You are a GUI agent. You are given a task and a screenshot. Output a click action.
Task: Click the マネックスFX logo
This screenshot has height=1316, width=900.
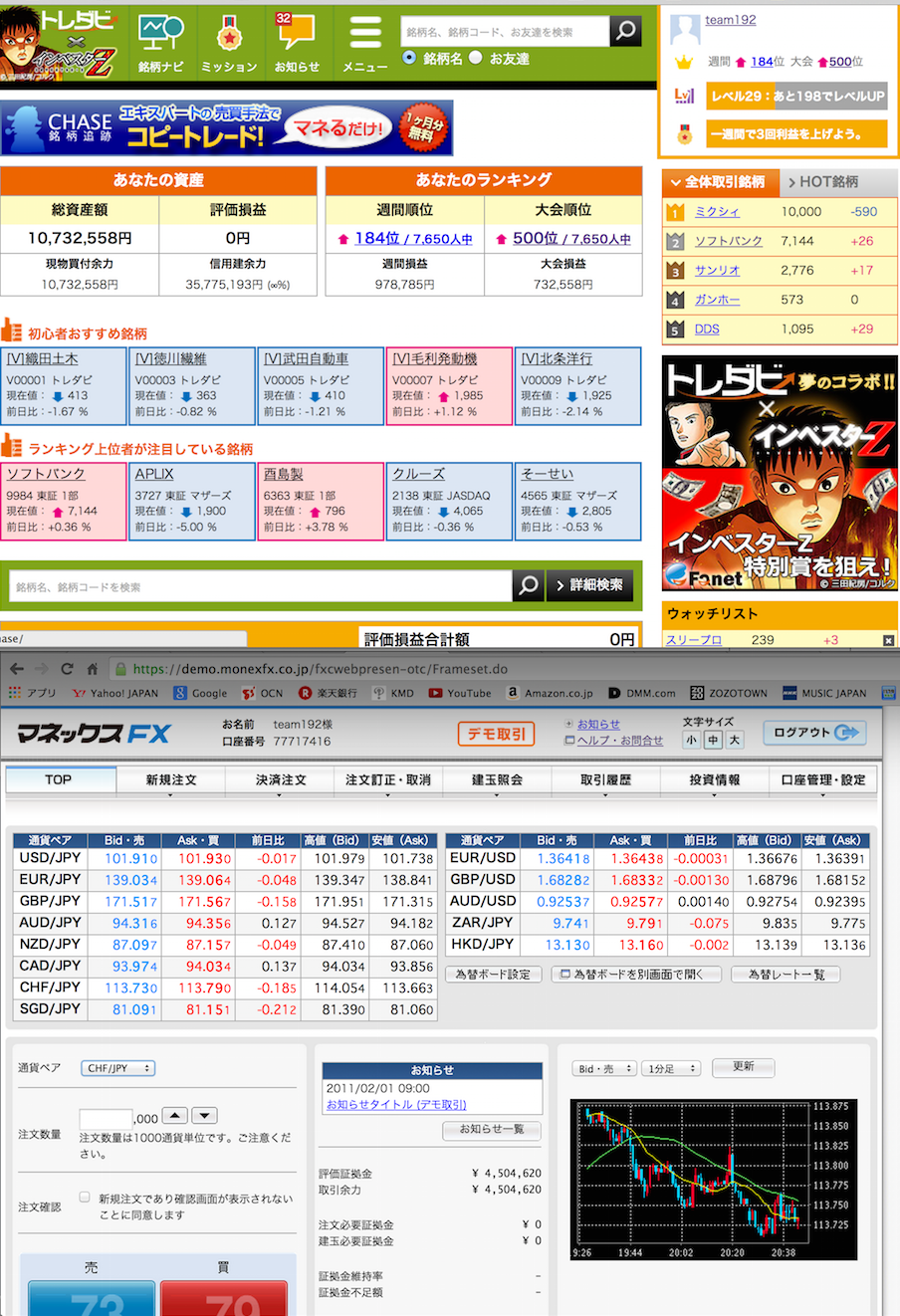95,735
